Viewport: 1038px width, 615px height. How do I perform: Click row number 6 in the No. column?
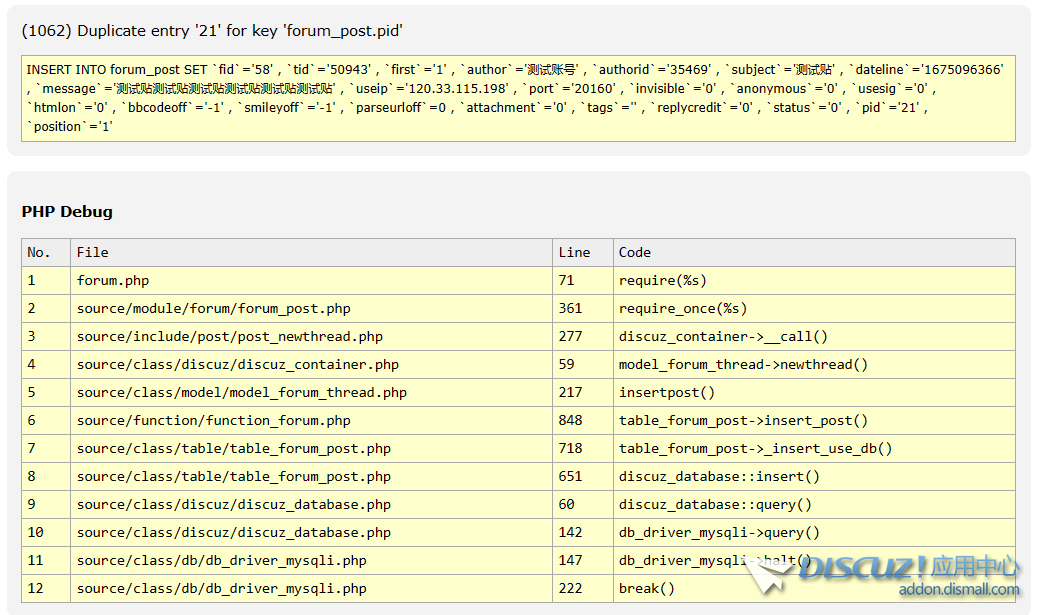pyautogui.click(x=31, y=420)
